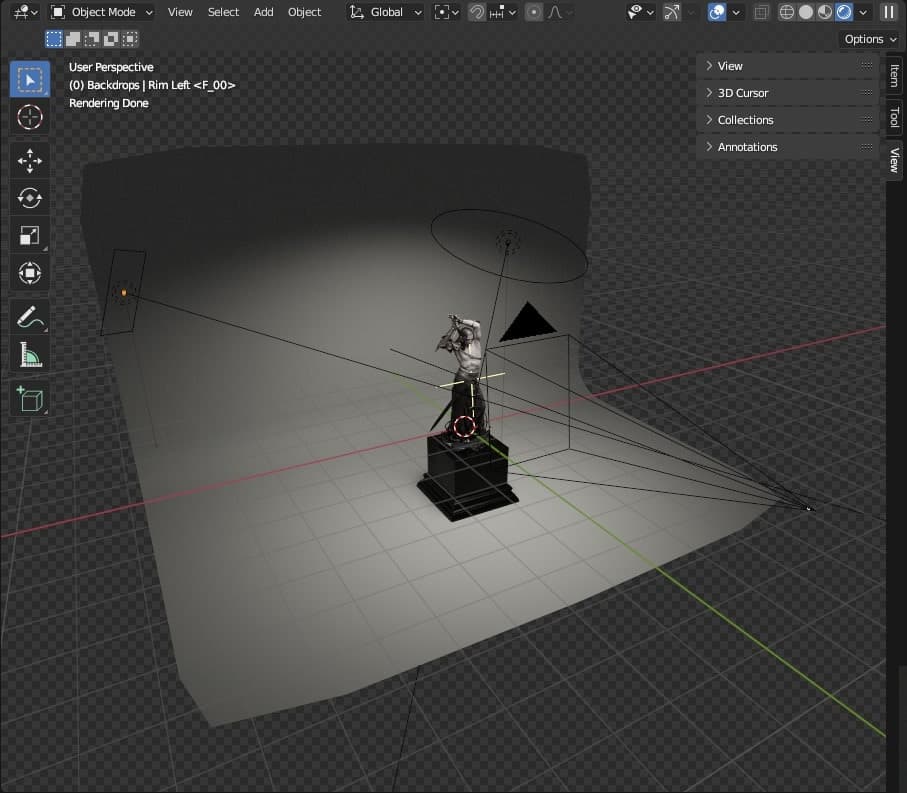This screenshot has height=793, width=907.
Task: Open Global transform orientation dropdown
Action: (386, 12)
